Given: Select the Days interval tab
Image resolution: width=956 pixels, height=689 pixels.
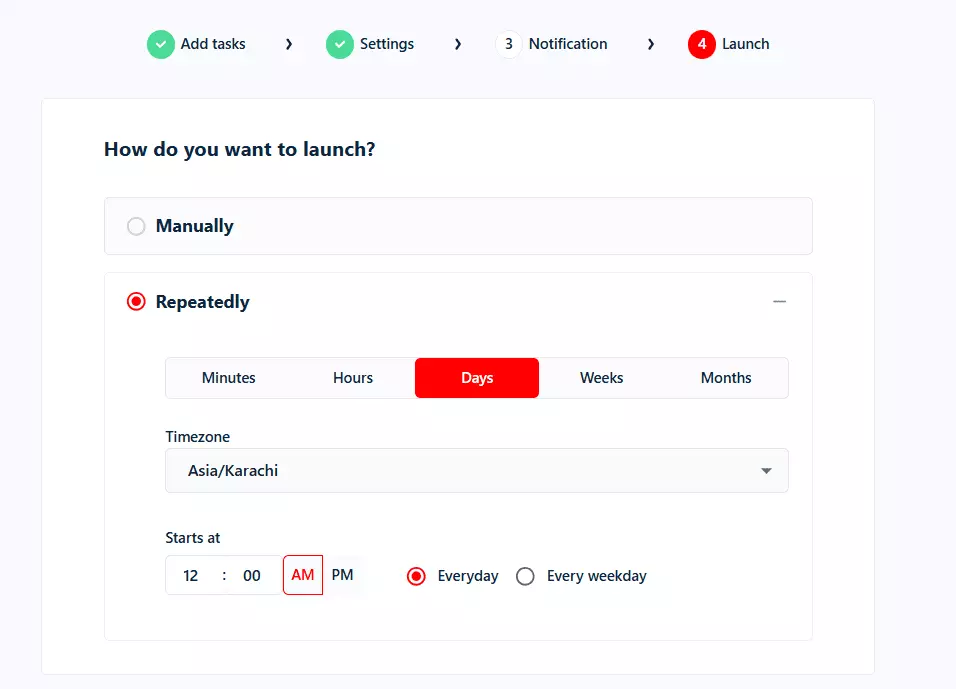Looking at the screenshot, I should 477,378.
